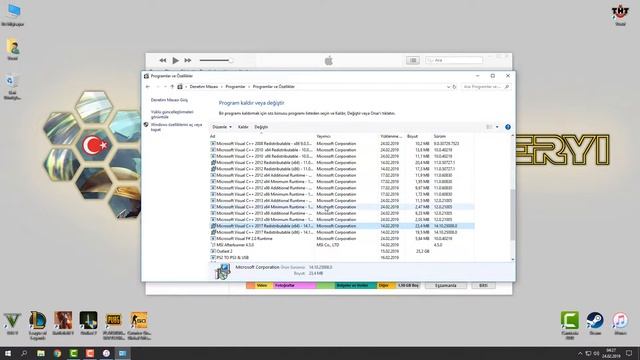Open PUBG desktop shortcut
The image size is (640, 360).
(x=113, y=325)
